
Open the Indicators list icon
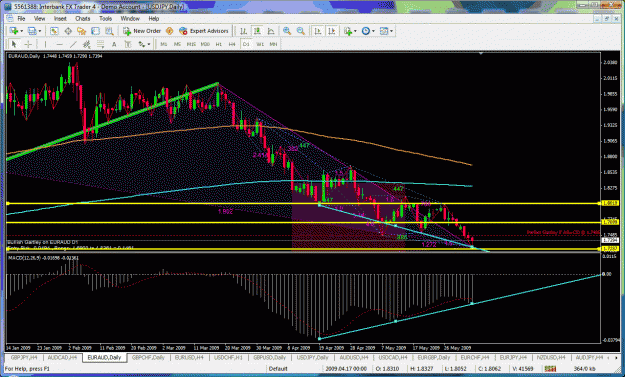pos(348,31)
